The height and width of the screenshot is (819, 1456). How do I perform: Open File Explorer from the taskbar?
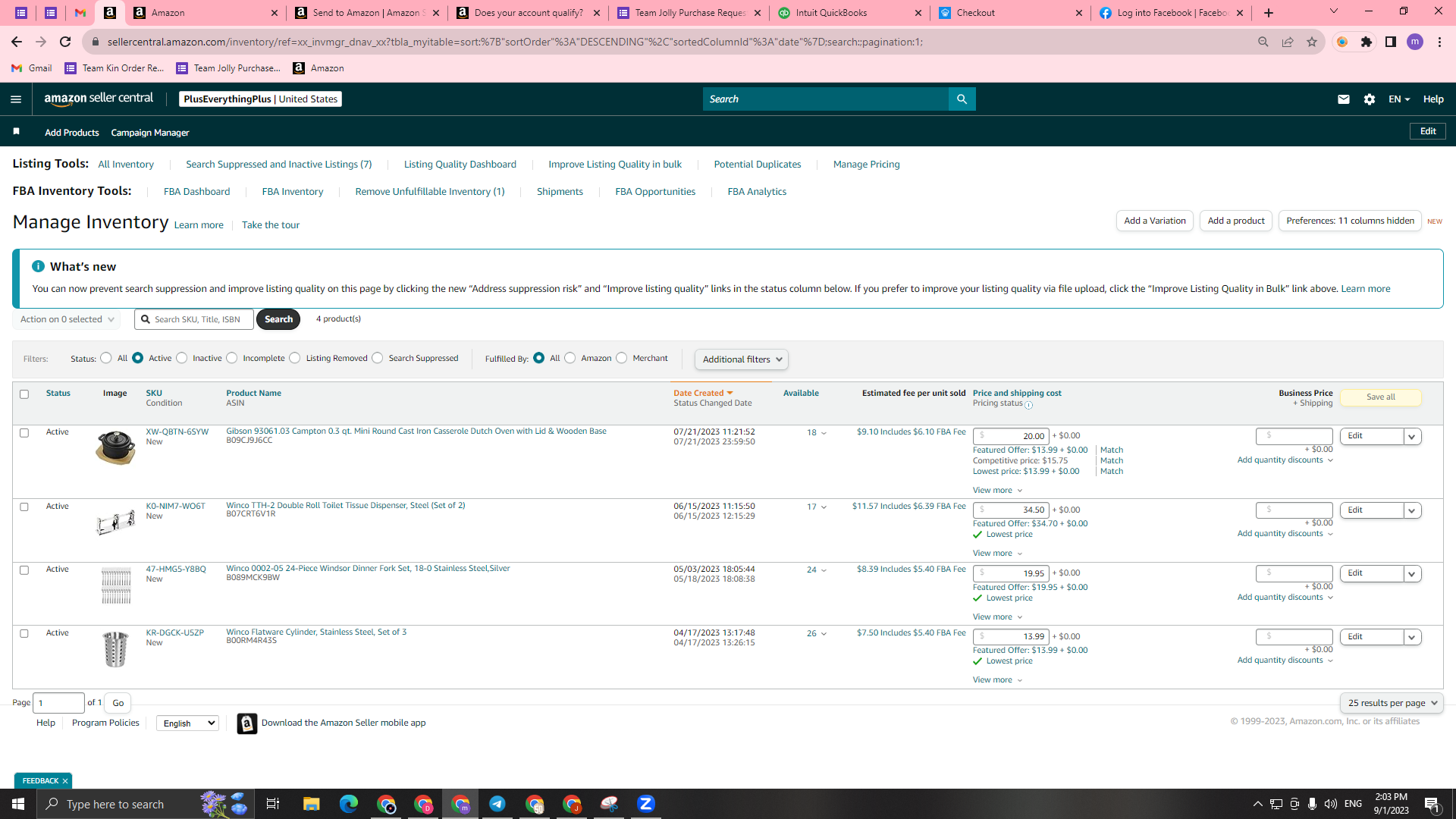tap(312, 804)
